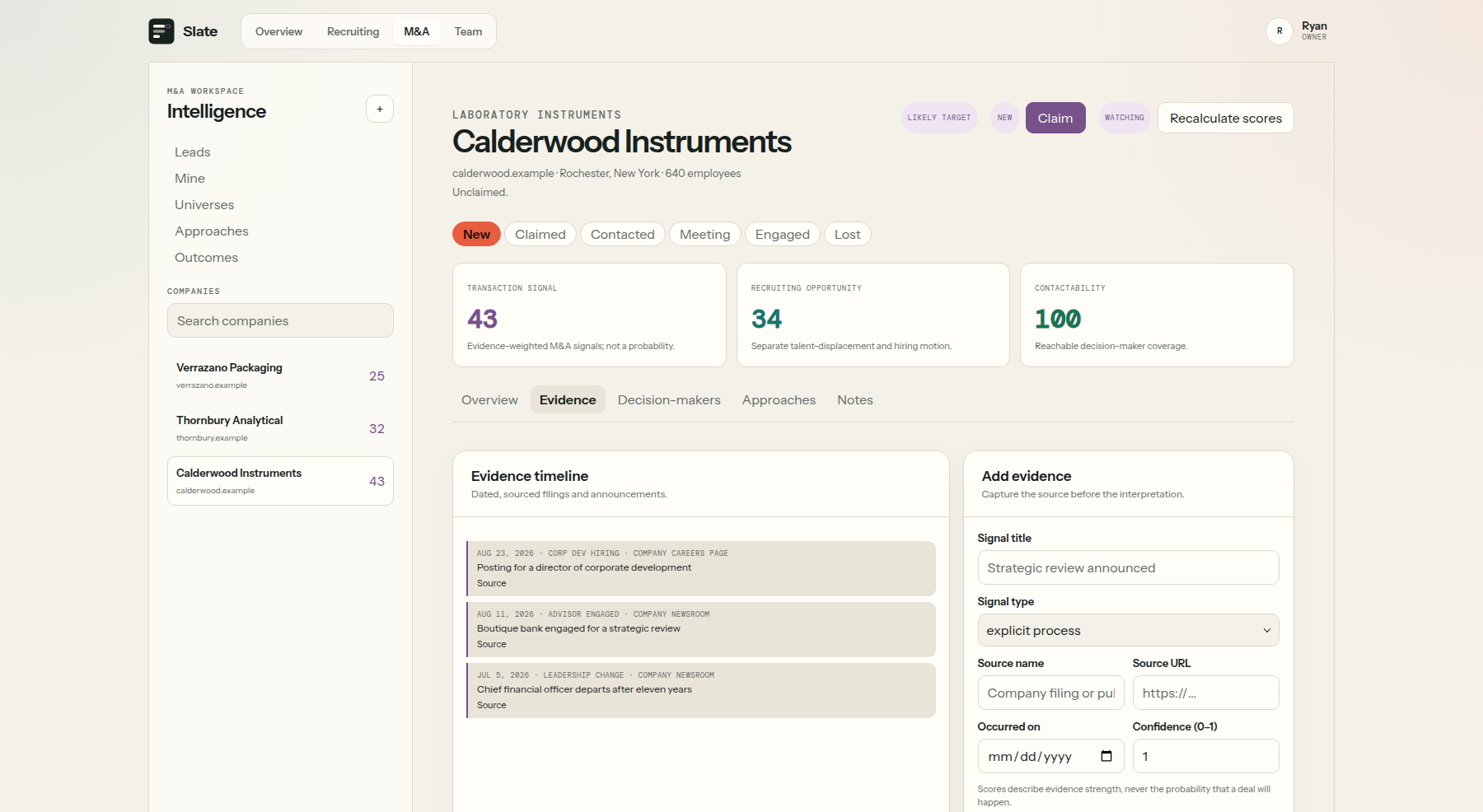Image resolution: width=1483 pixels, height=812 pixels.
Task: Open the calendar picker in Occurred on
Action: pyautogui.click(x=1106, y=756)
